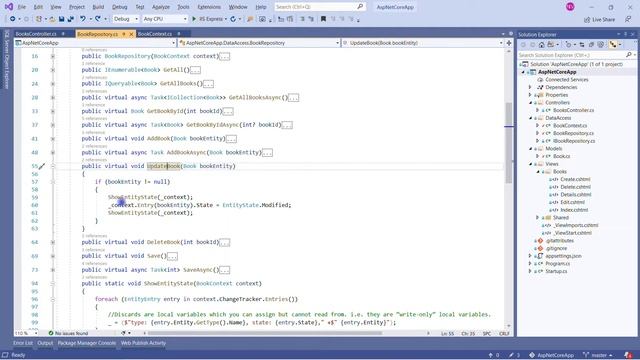Click the browser refresh toolbar icon
640x360 pixels.
point(233,19)
